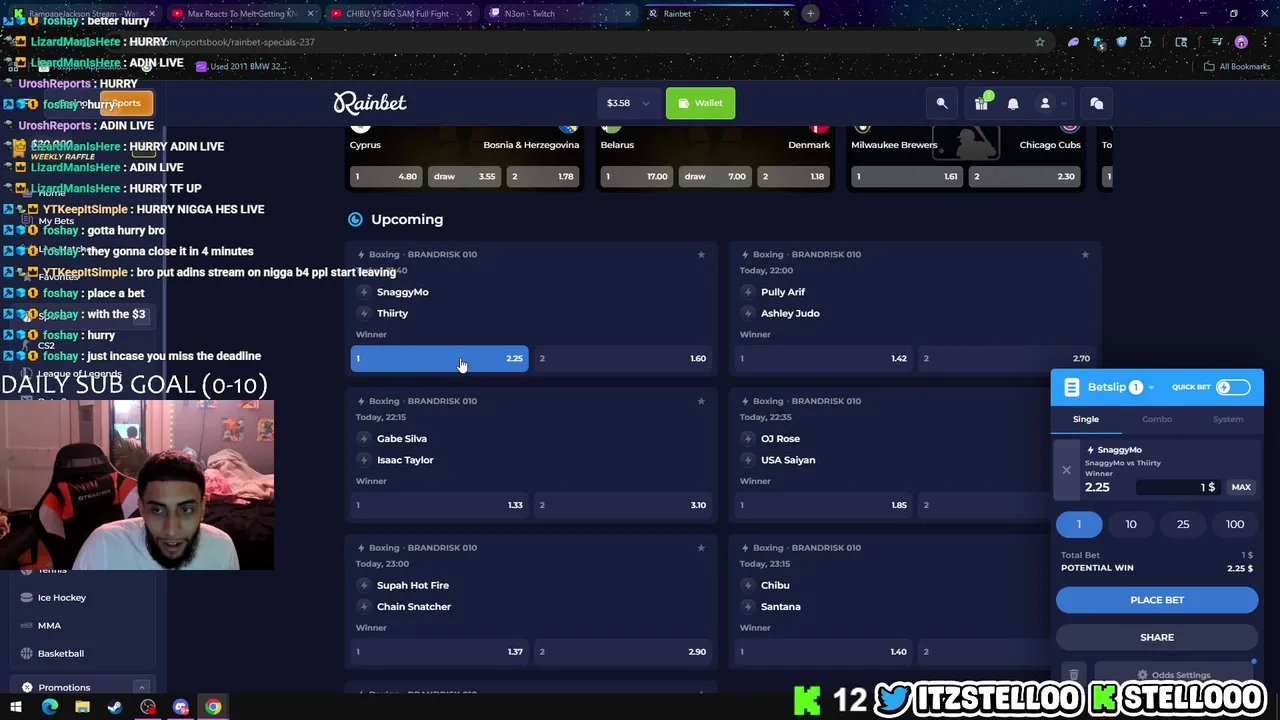Viewport: 1280px width, 720px height.
Task: Click the SHARE button
Action: point(1157,637)
